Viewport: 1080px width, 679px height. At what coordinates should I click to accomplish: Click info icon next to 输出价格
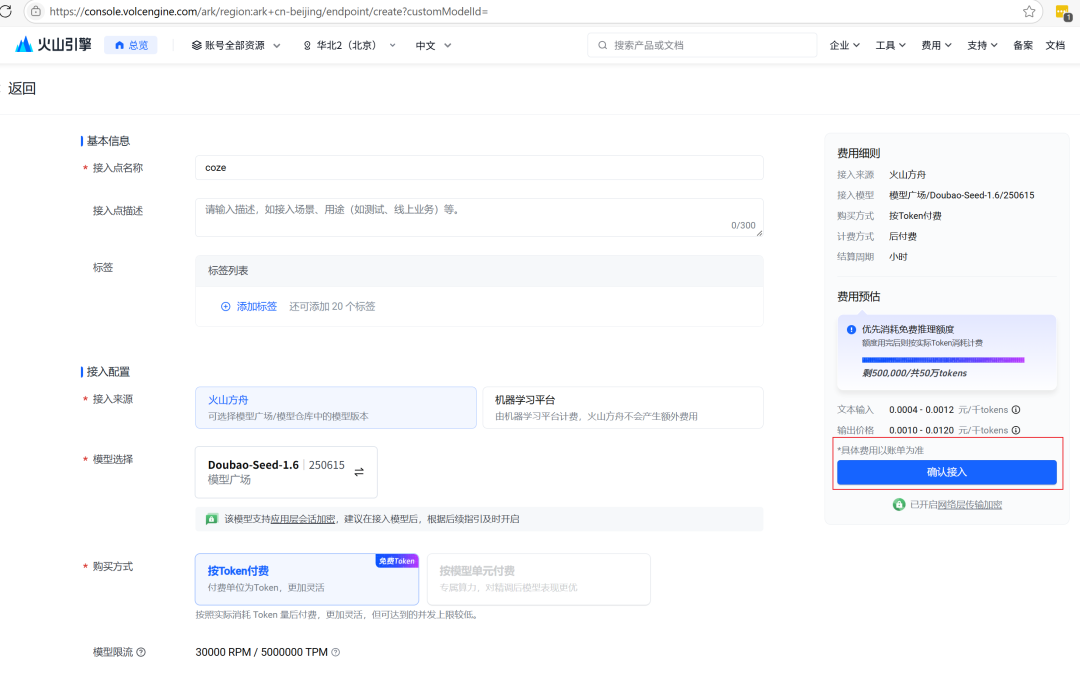tap(1016, 430)
